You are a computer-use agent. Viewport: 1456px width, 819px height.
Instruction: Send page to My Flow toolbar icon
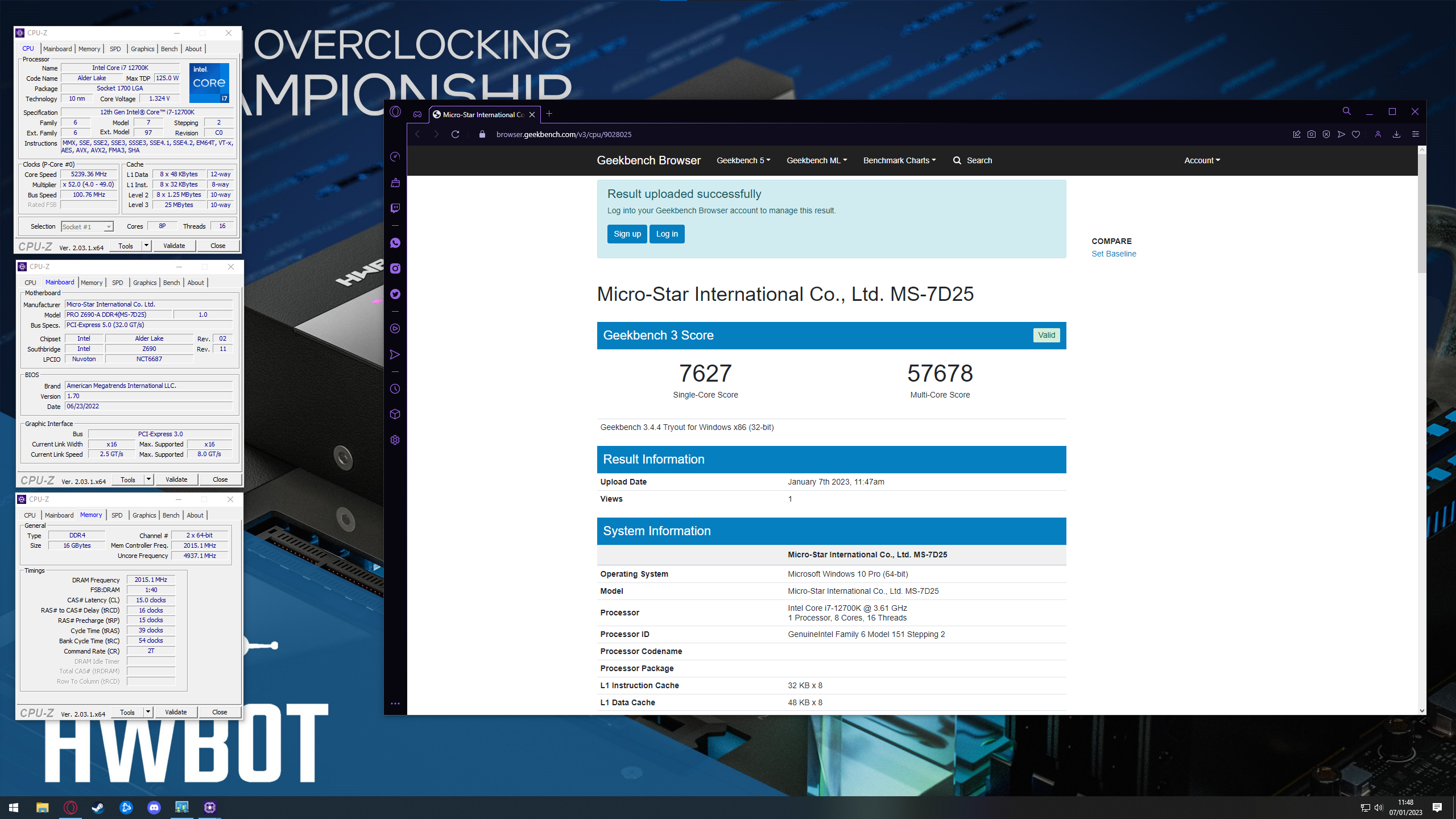click(x=1341, y=134)
